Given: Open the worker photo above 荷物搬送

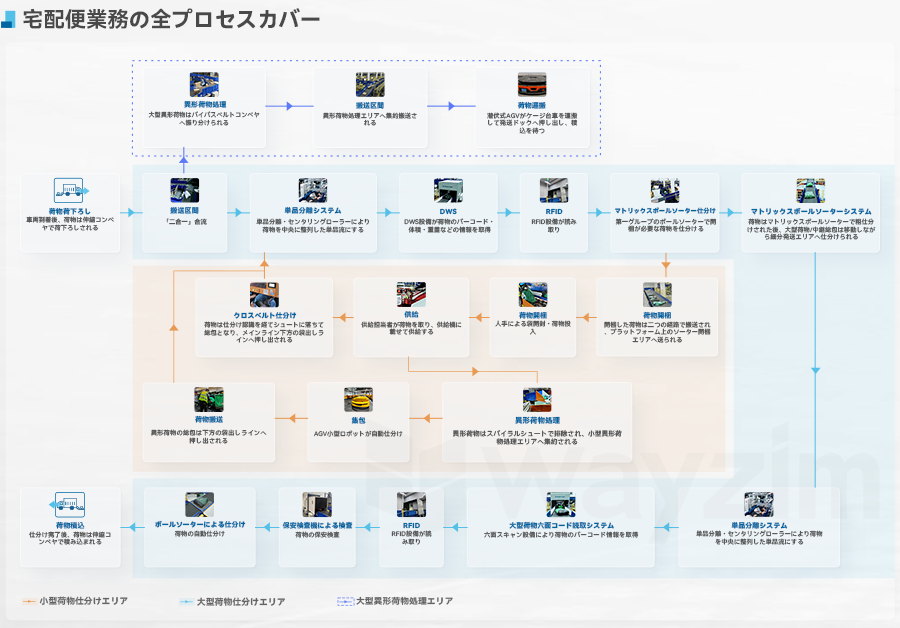Looking at the screenshot, I should pyautogui.click(x=208, y=400).
